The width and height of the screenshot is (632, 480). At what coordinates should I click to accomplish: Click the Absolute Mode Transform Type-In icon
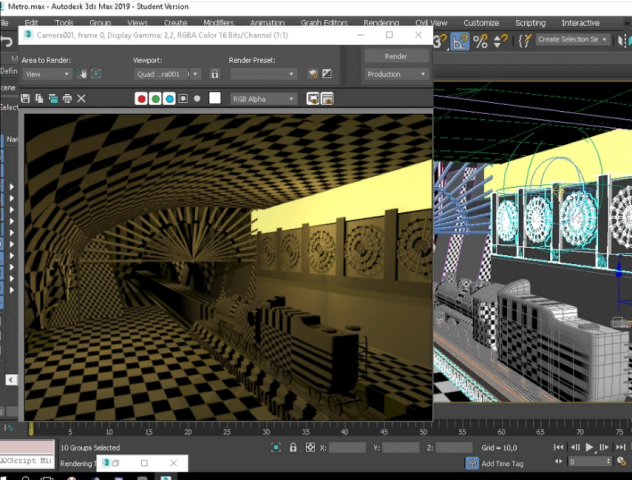pos(310,447)
